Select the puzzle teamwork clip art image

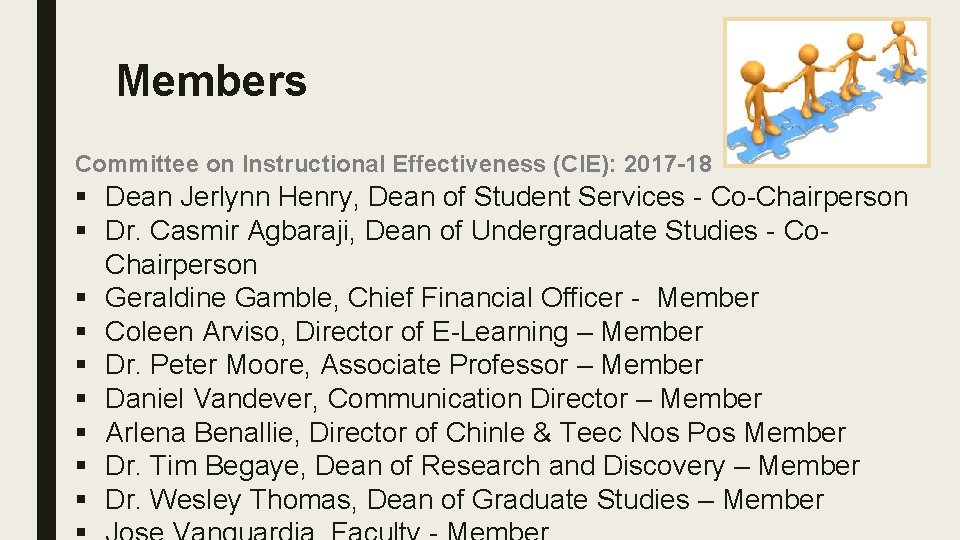click(826, 92)
